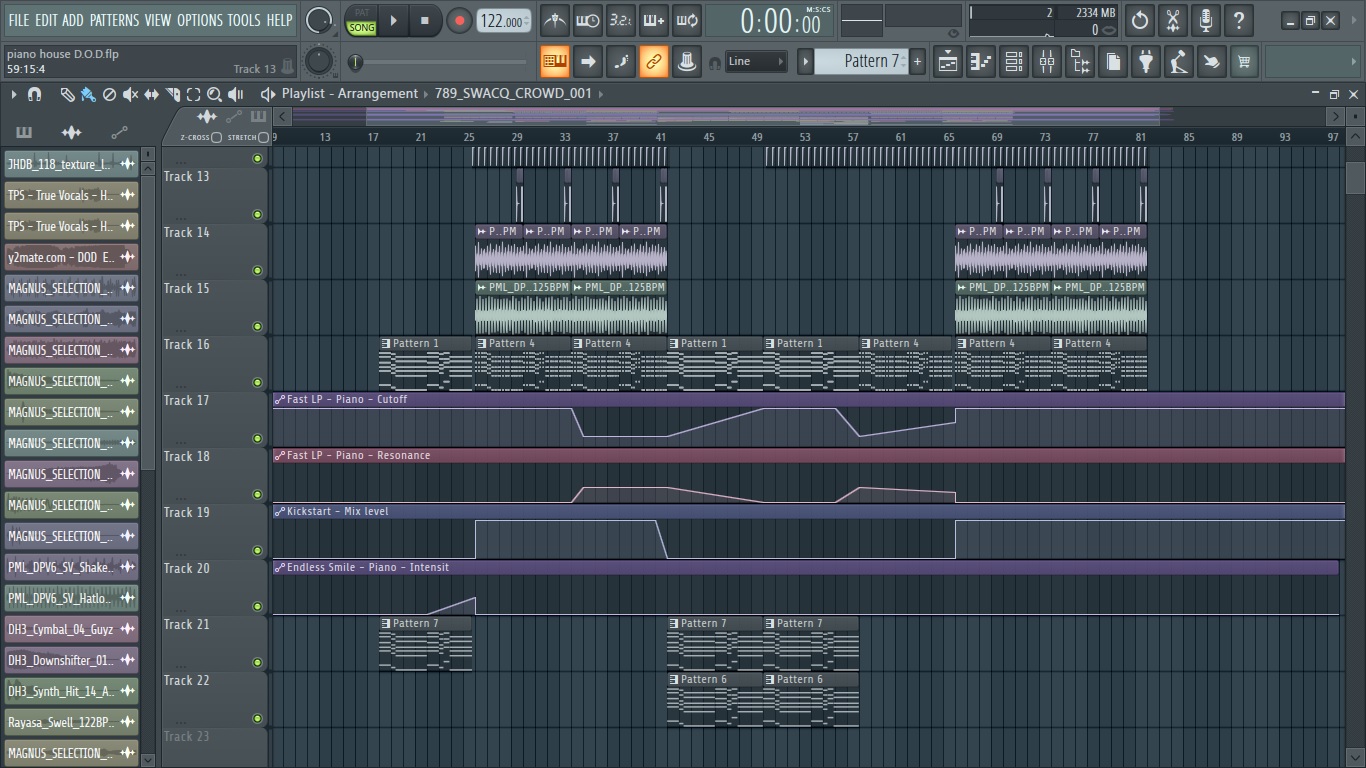Screen dimensions: 1366x768
Task: Open the content library shopping cart
Action: [x=1244, y=62]
